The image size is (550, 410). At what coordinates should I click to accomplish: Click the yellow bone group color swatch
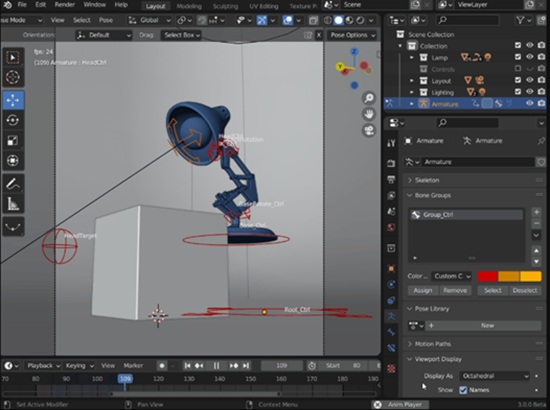tap(531, 276)
